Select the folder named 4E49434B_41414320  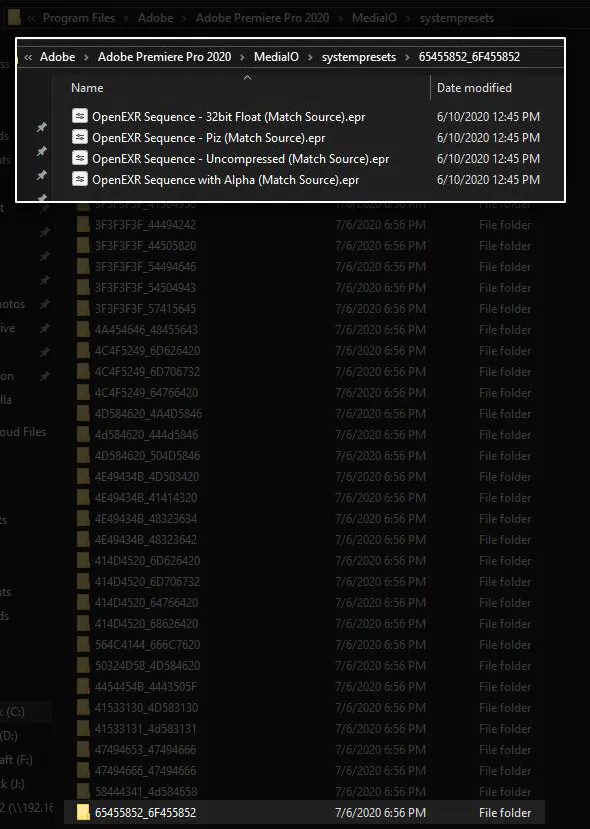146,498
